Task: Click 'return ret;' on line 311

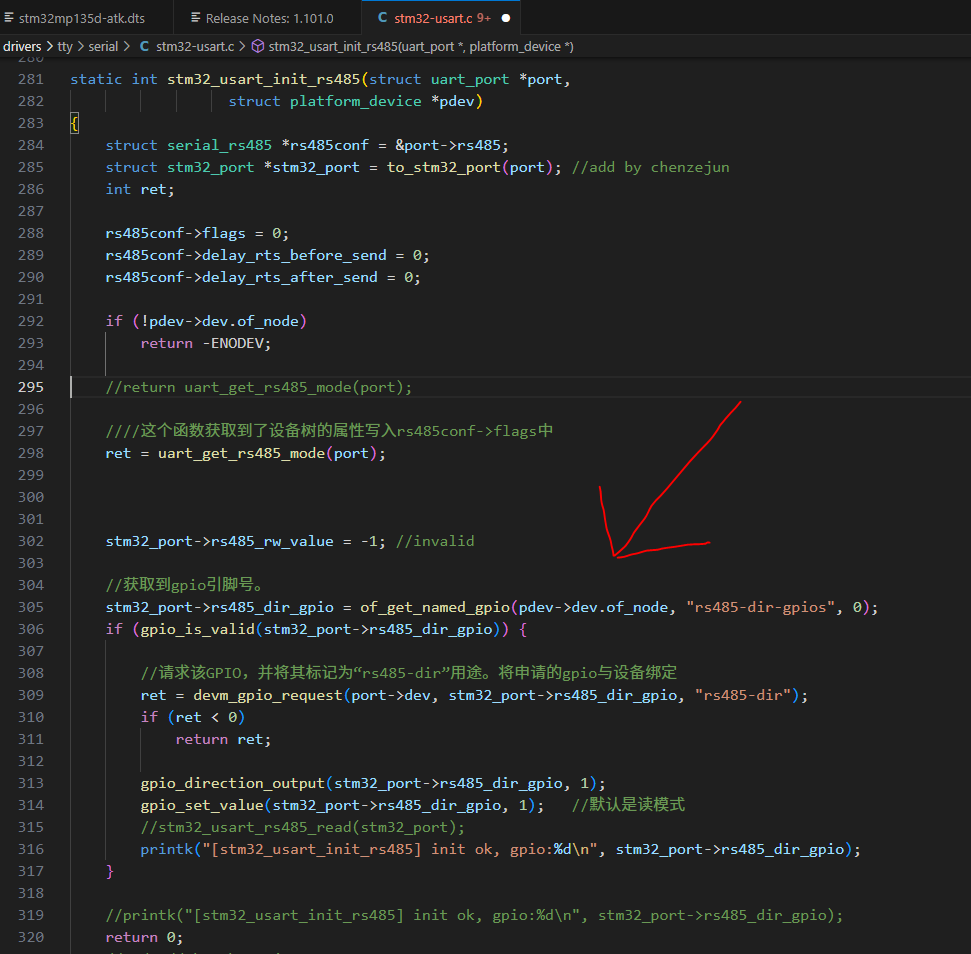Action: [x=223, y=739]
